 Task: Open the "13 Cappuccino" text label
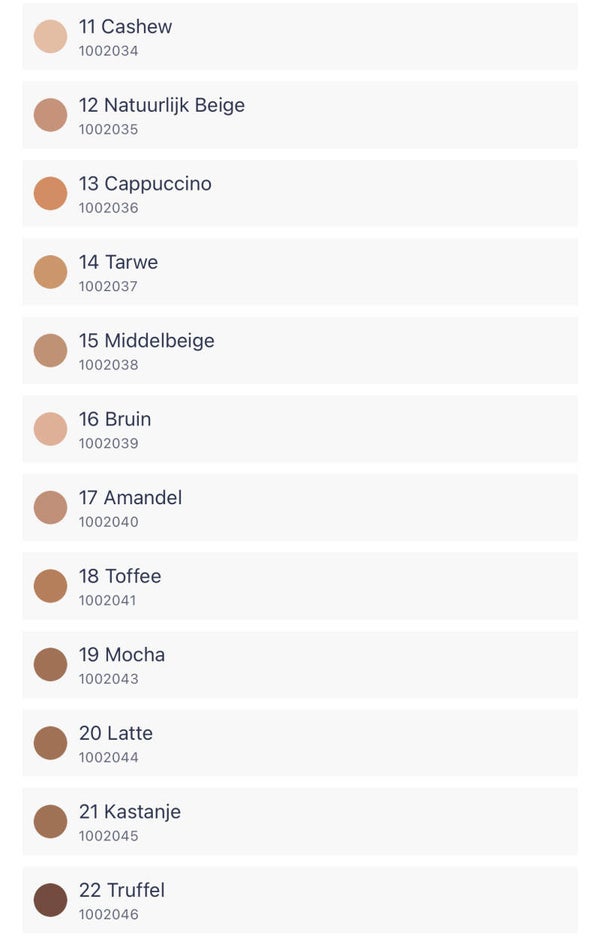[x=145, y=184]
